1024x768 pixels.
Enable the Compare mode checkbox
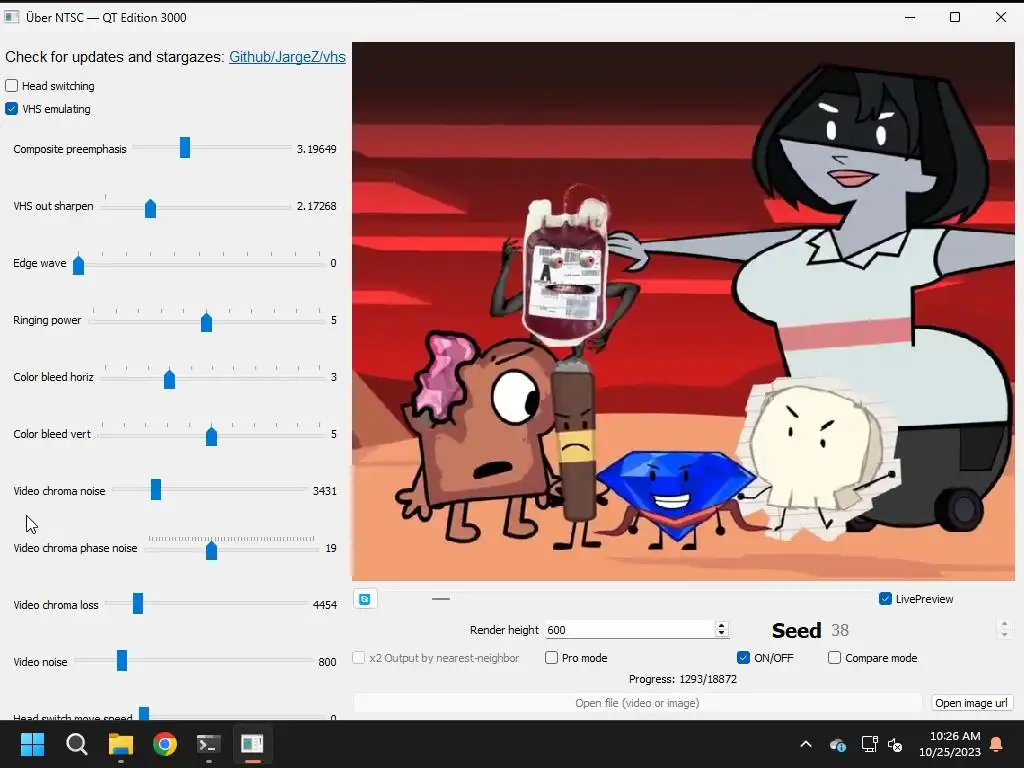[834, 658]
